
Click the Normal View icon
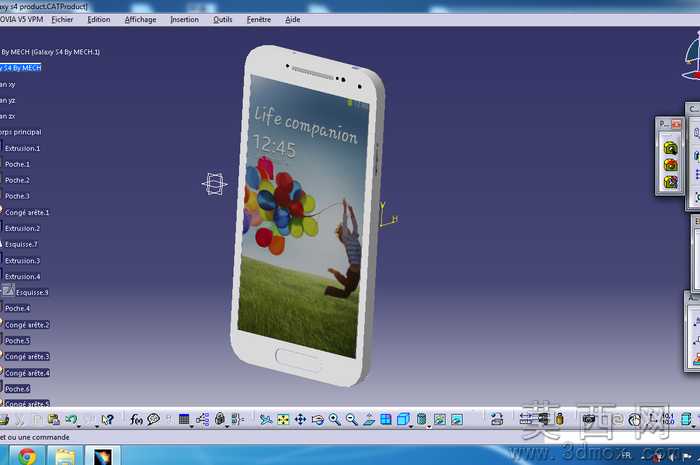click(369, 419)
